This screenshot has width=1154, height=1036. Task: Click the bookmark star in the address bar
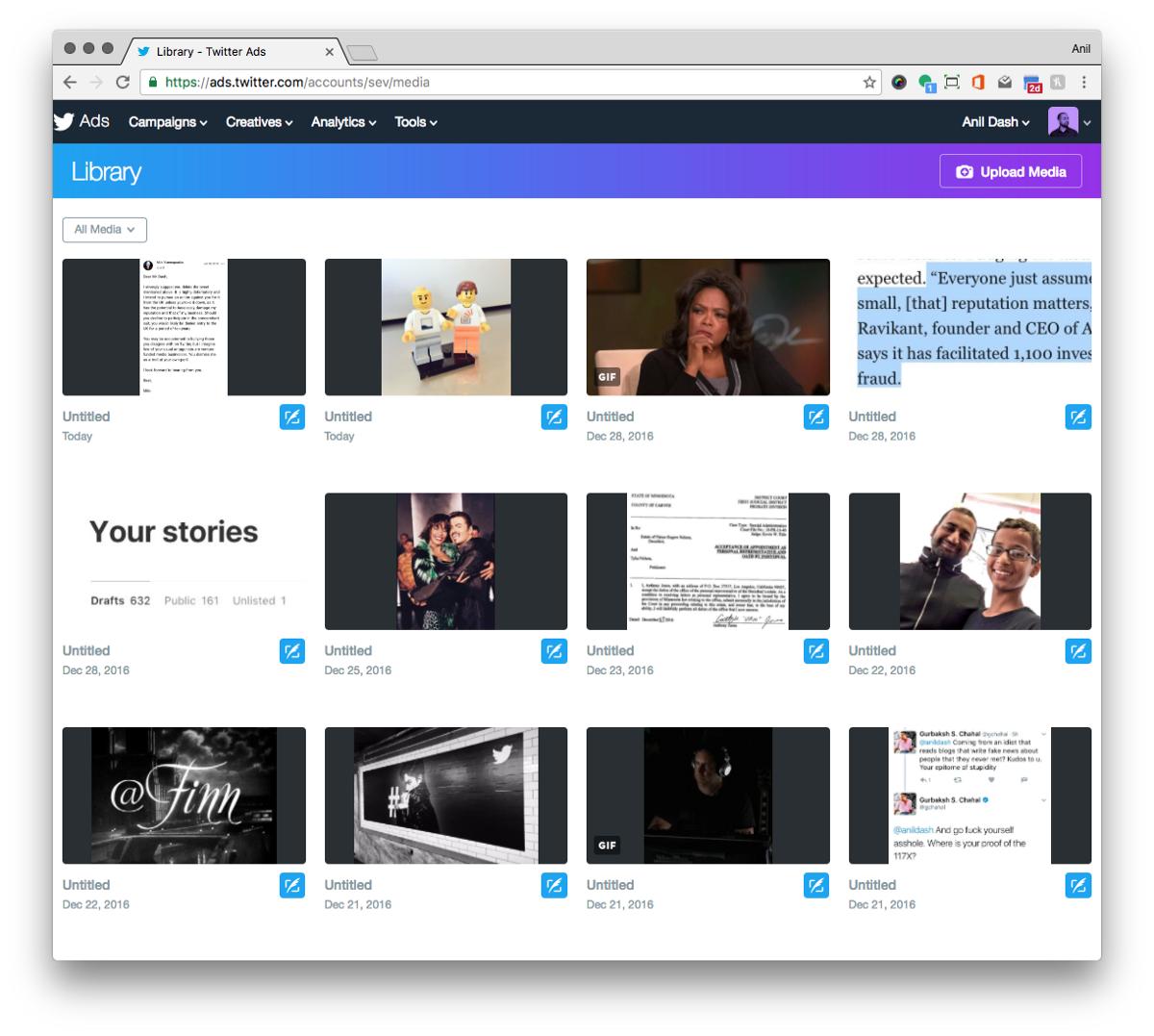[867, 82]
